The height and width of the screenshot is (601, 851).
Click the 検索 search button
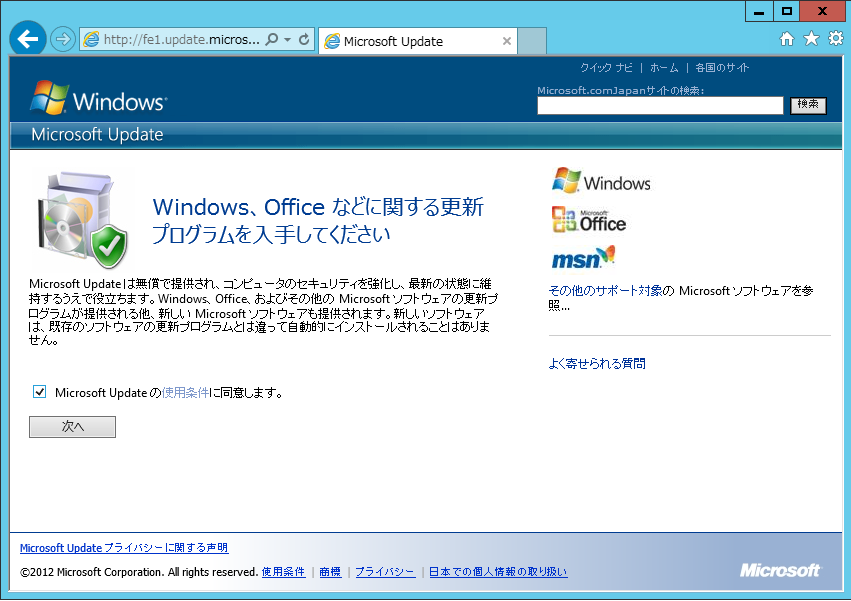click(x=808, y=105)
